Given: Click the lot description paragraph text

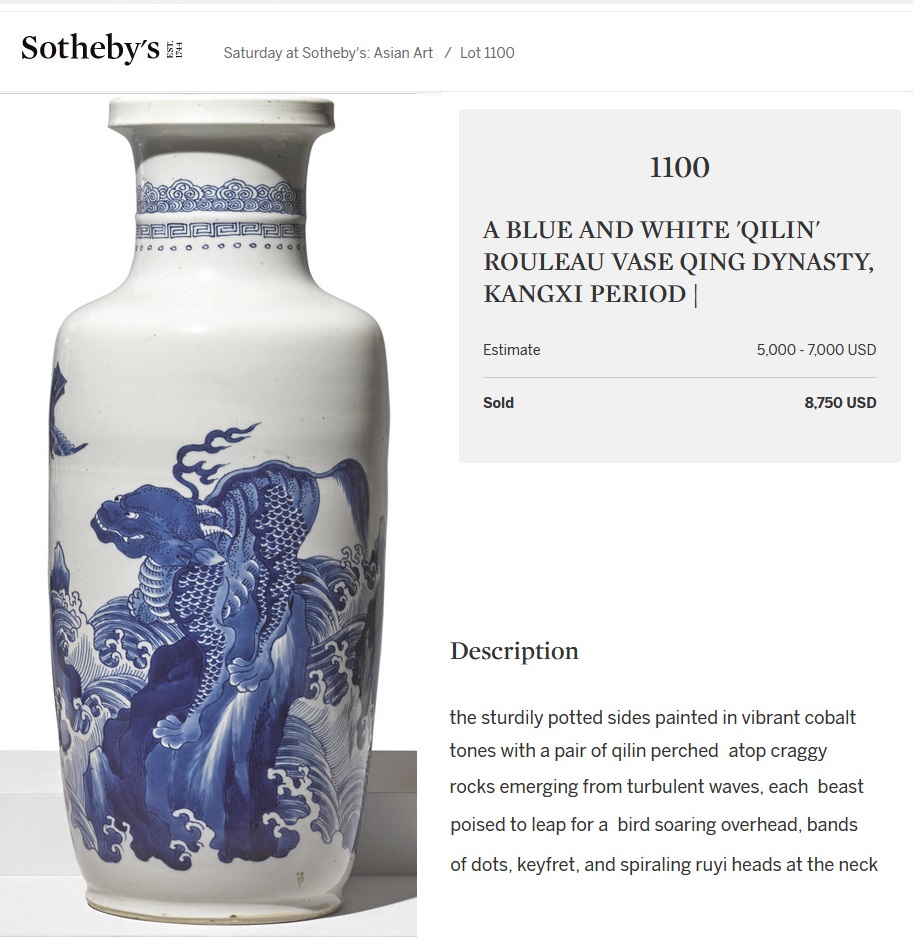Looking at the screenshot, I should [x=663, y=790].
